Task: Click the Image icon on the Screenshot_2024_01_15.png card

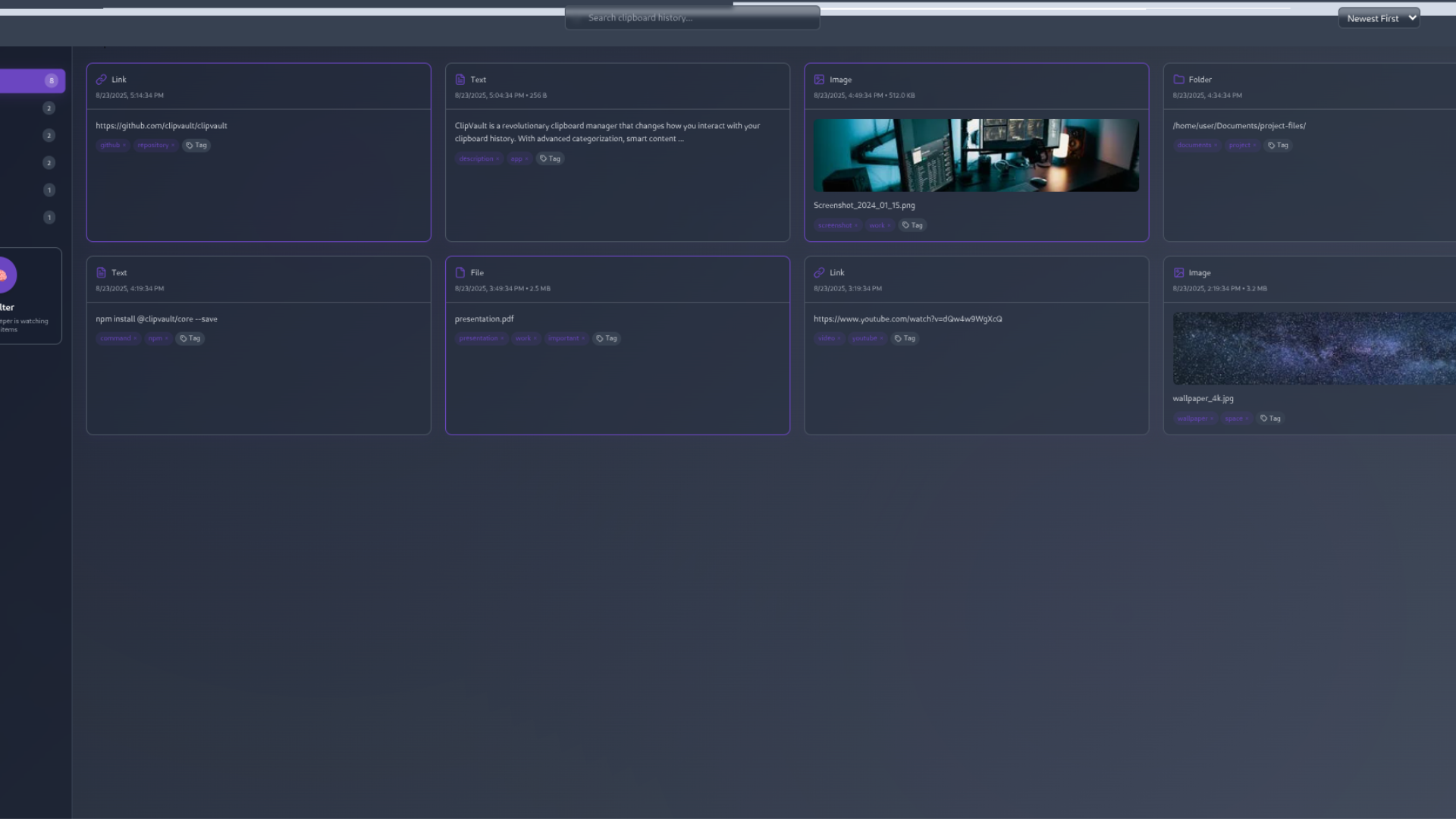Action: coord(819,80)
